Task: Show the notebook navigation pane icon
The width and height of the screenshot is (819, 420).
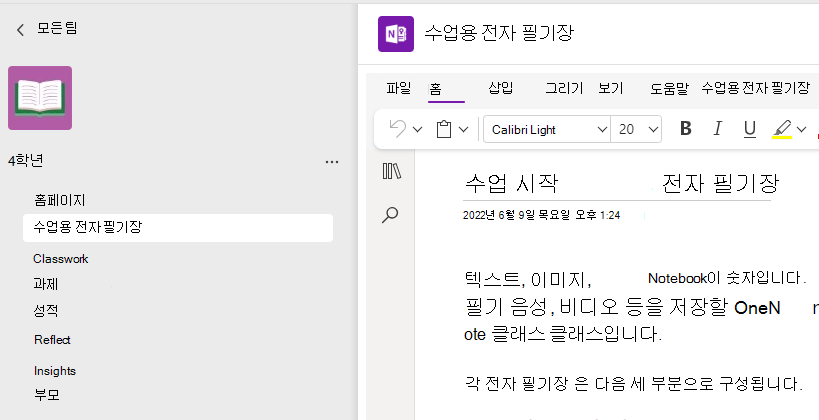Action: tap(391, 171)
